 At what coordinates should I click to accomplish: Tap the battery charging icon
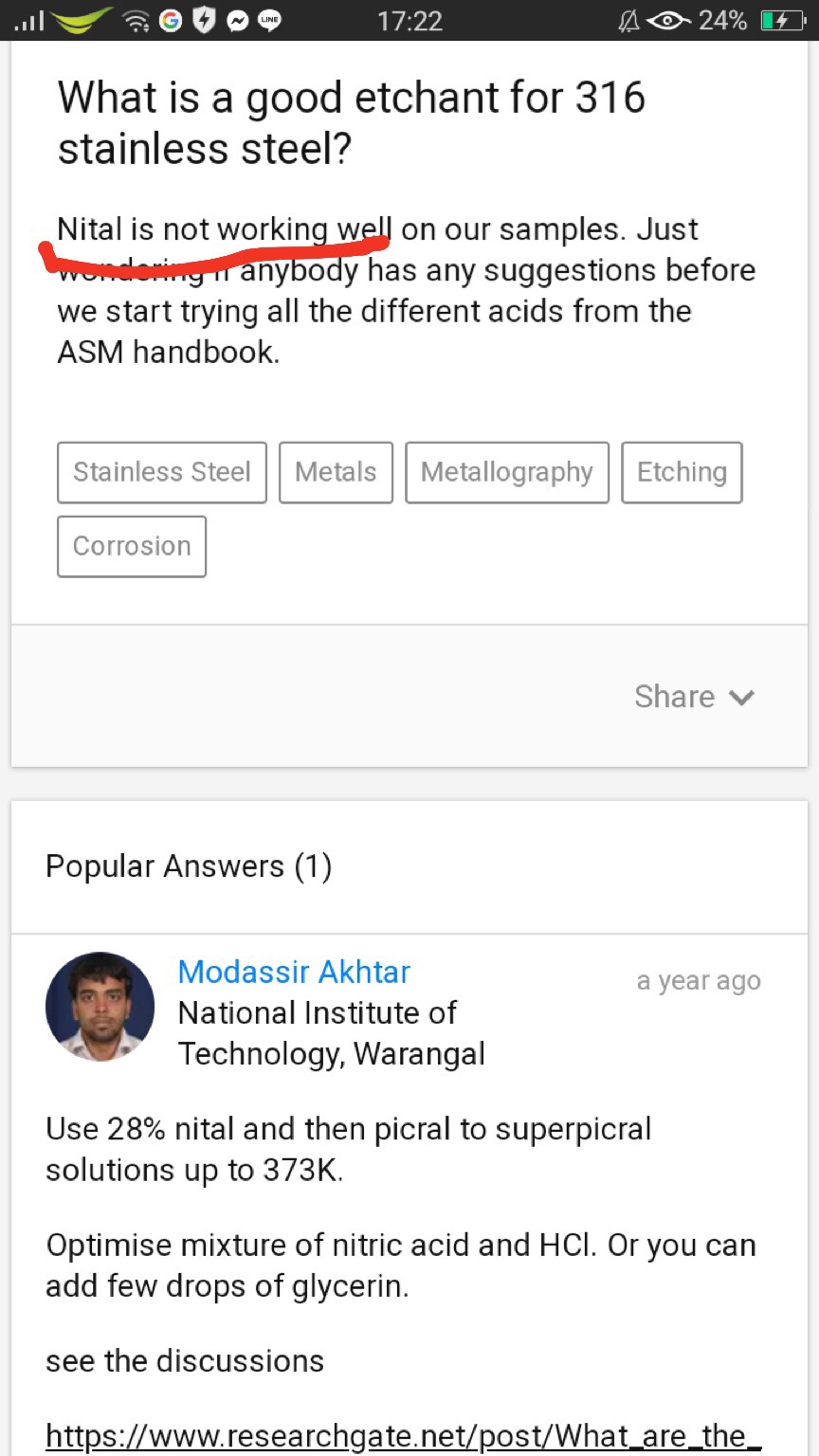782,20
